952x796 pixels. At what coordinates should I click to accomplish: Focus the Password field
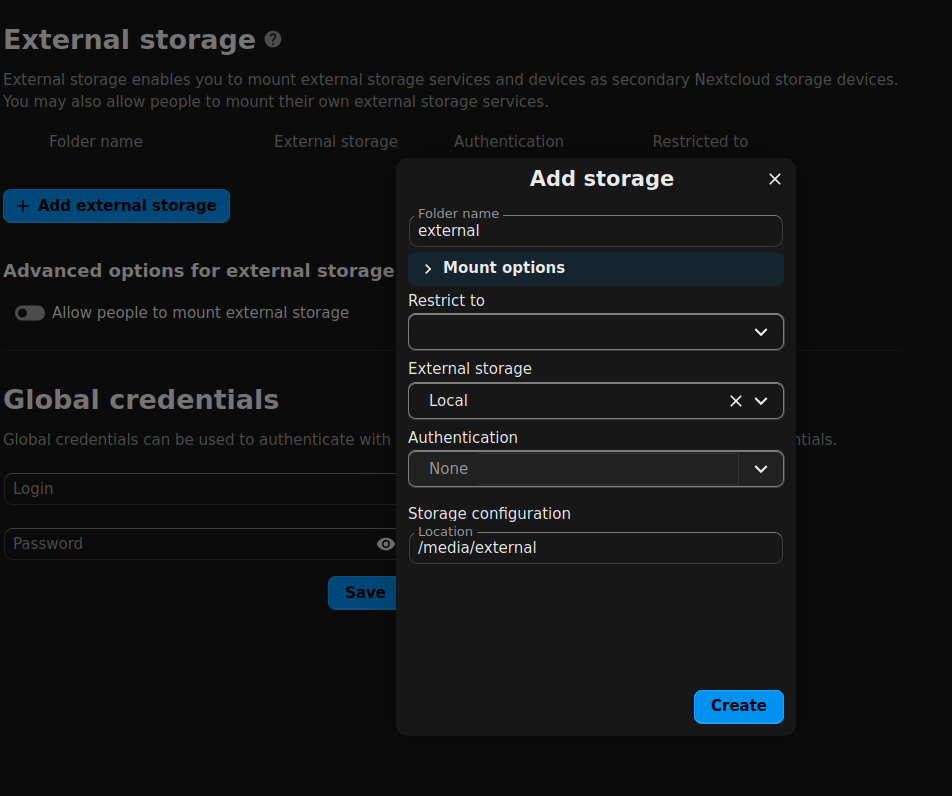pos(190,544)
